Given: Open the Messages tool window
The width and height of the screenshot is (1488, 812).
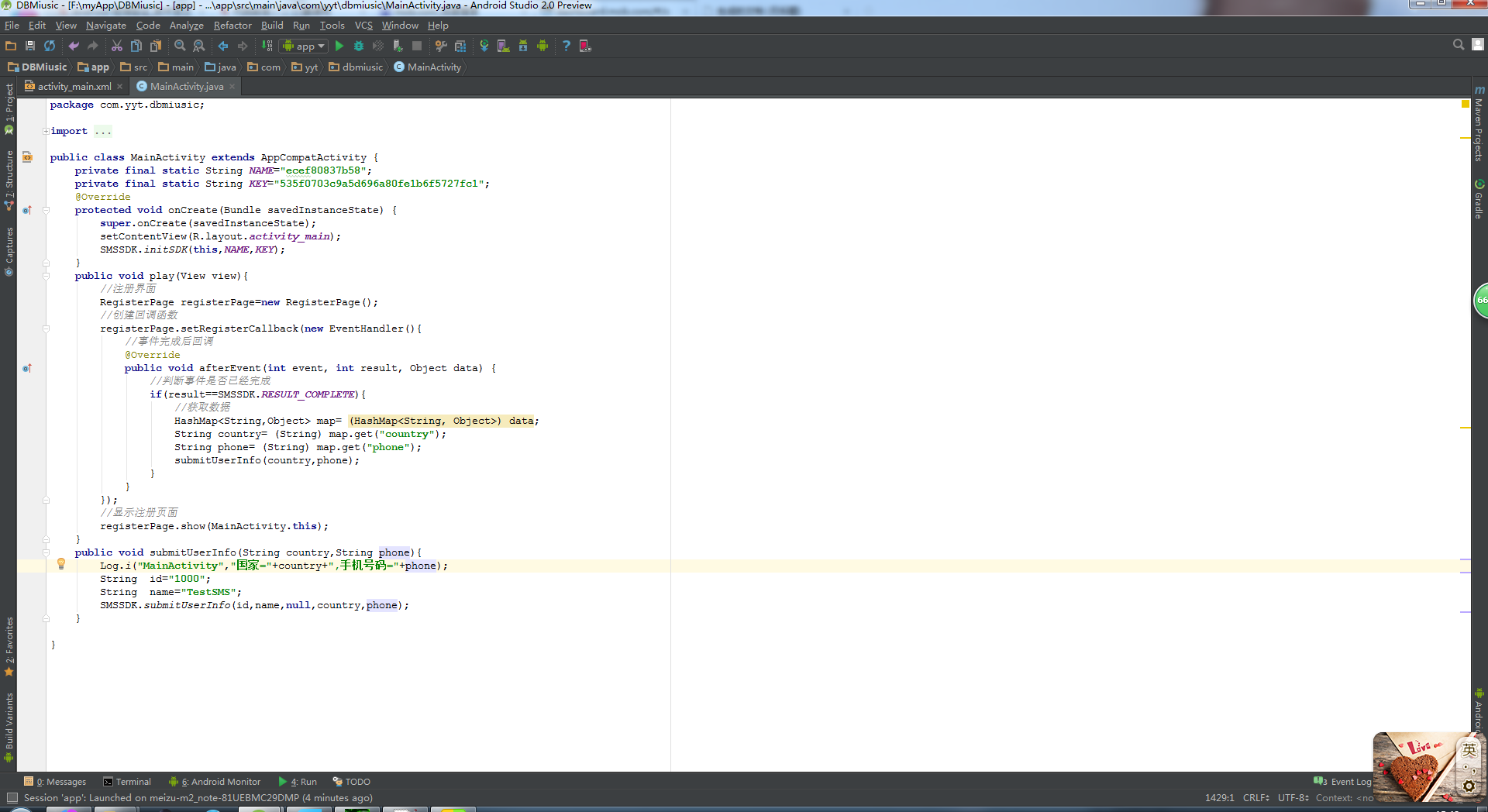Looking at the screenshot, I should click(55, 782).
